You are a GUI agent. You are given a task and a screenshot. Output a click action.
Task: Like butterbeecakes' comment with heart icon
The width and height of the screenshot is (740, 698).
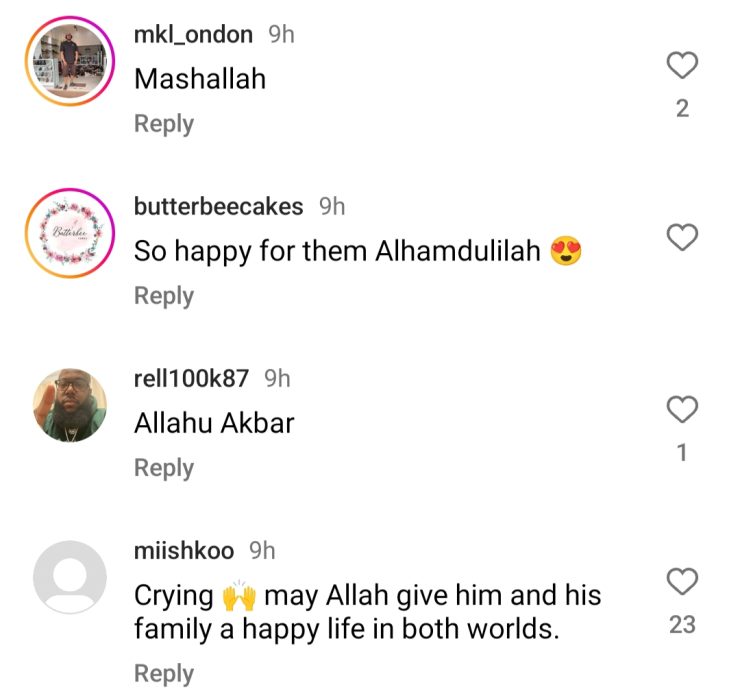pos(682,237)
